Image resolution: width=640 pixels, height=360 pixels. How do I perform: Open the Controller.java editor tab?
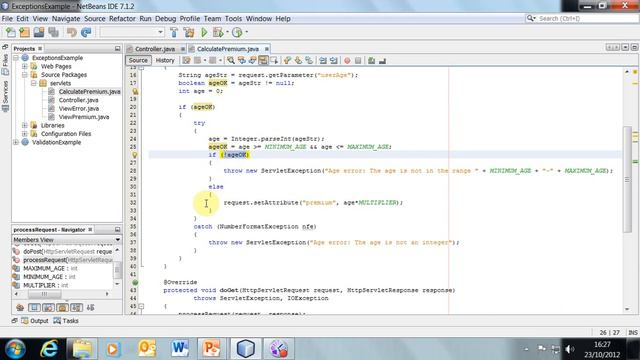tap(155, 49)
